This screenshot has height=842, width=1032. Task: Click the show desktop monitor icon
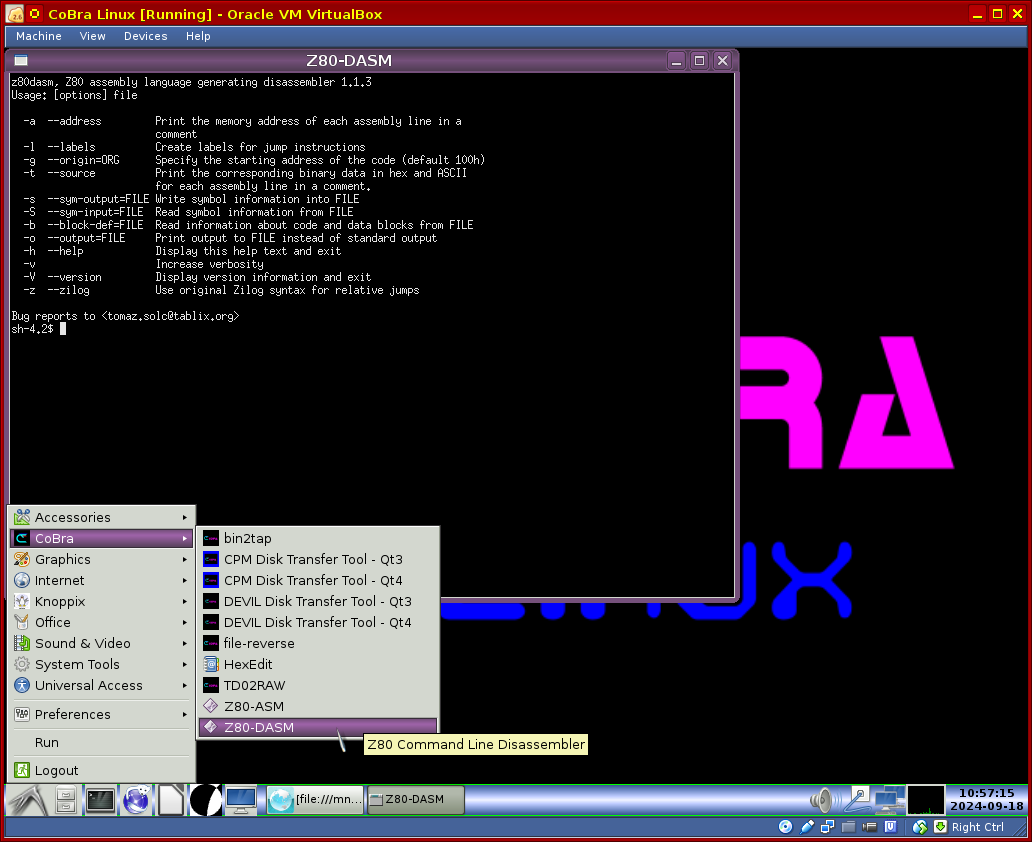pos(240,800)
